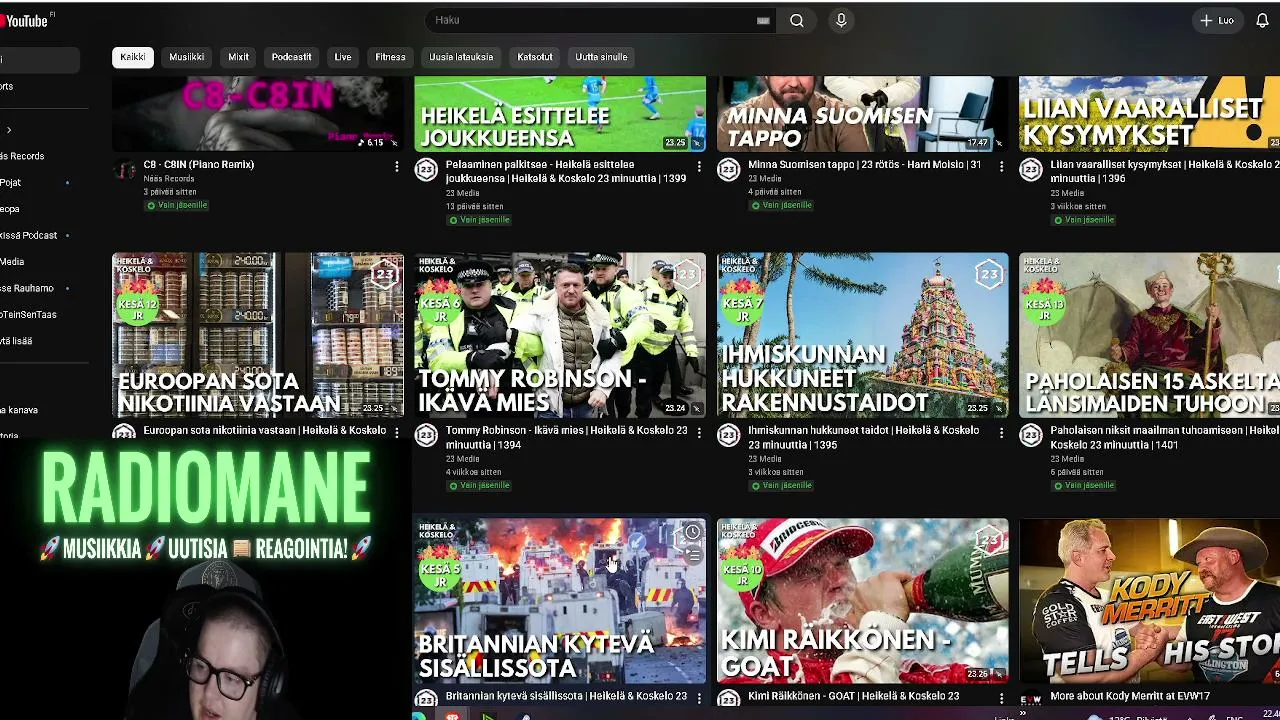
Task: Select the Uusia latauksia filter chip
Action: pyautogui.click(x=461, y=57)
